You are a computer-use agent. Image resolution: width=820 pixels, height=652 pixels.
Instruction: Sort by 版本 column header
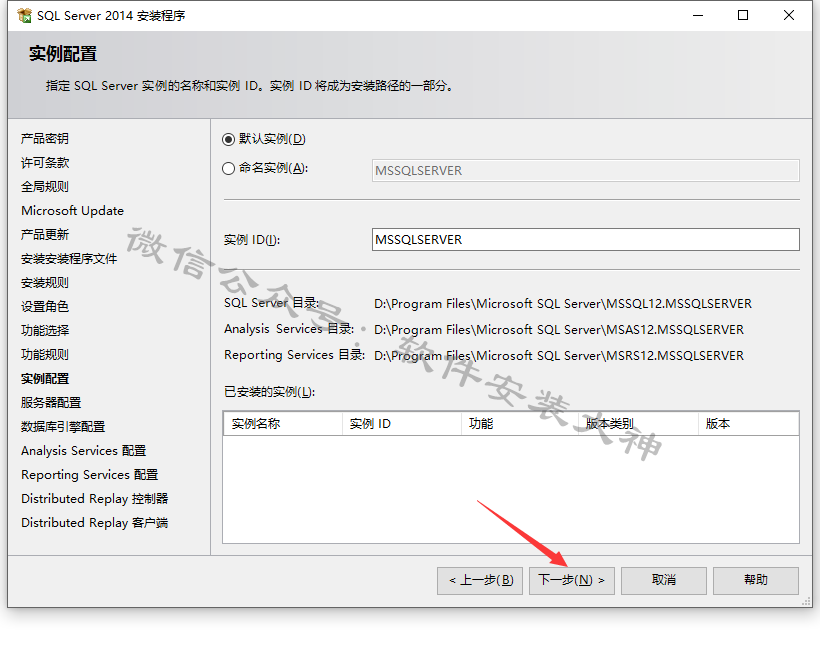[749, 424]
